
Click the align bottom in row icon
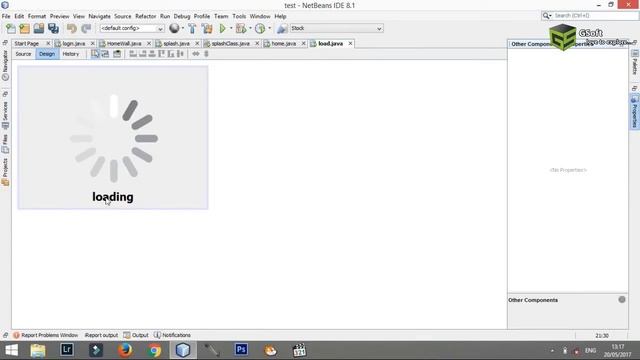pyautogui.click(x=171, y=54)
